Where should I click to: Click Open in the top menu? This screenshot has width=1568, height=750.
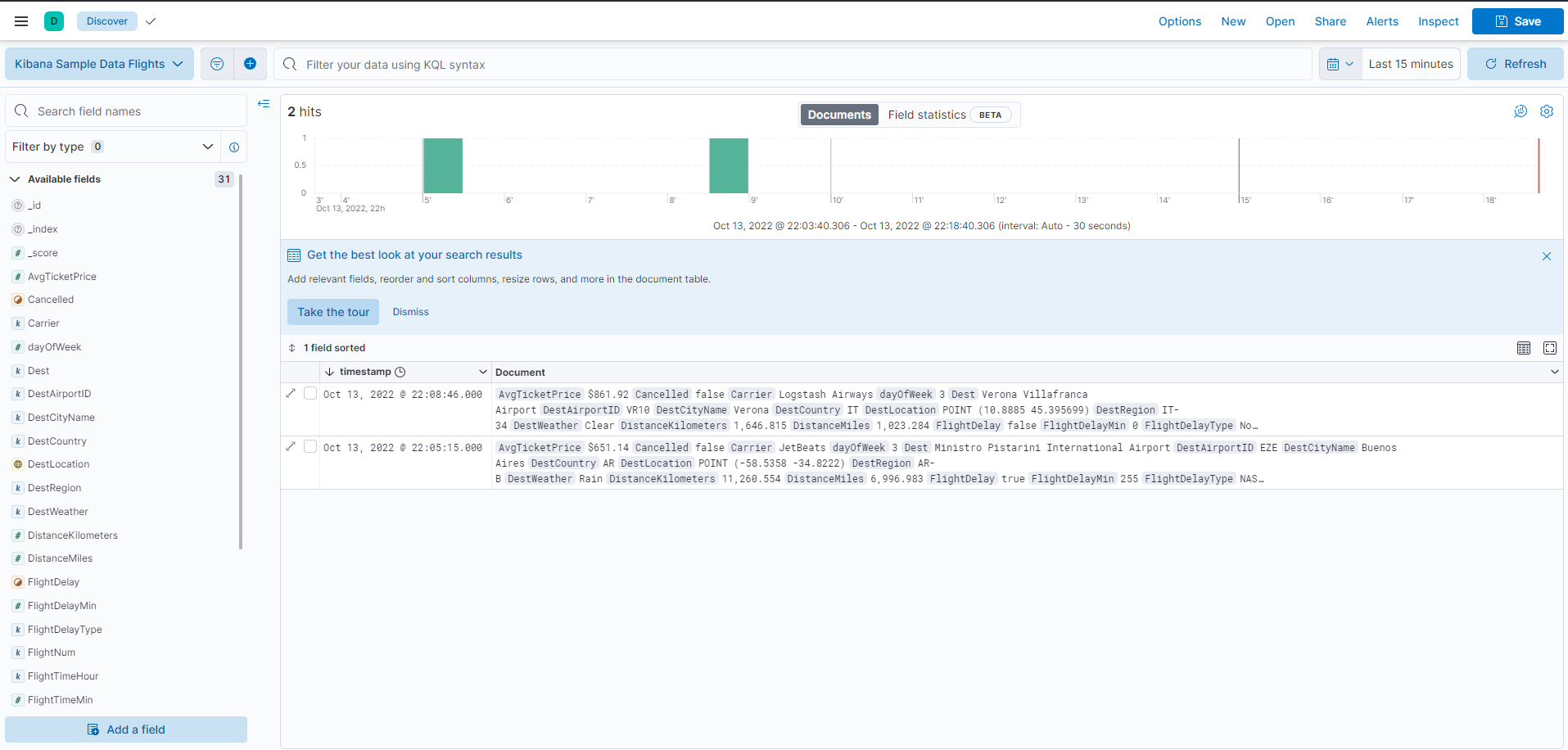point(1280,21)
